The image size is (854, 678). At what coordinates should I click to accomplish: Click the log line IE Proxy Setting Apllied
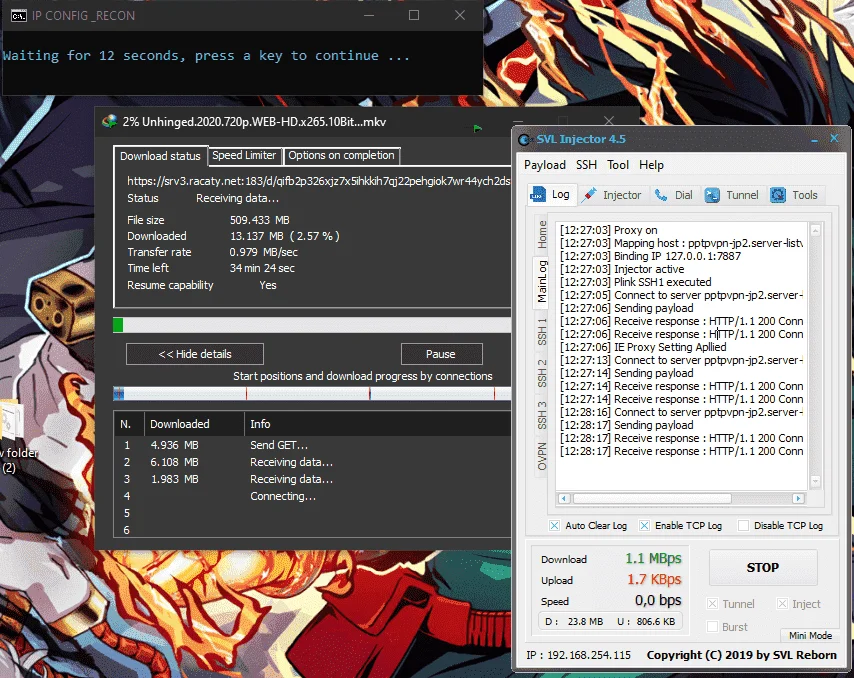coord(643,347)
